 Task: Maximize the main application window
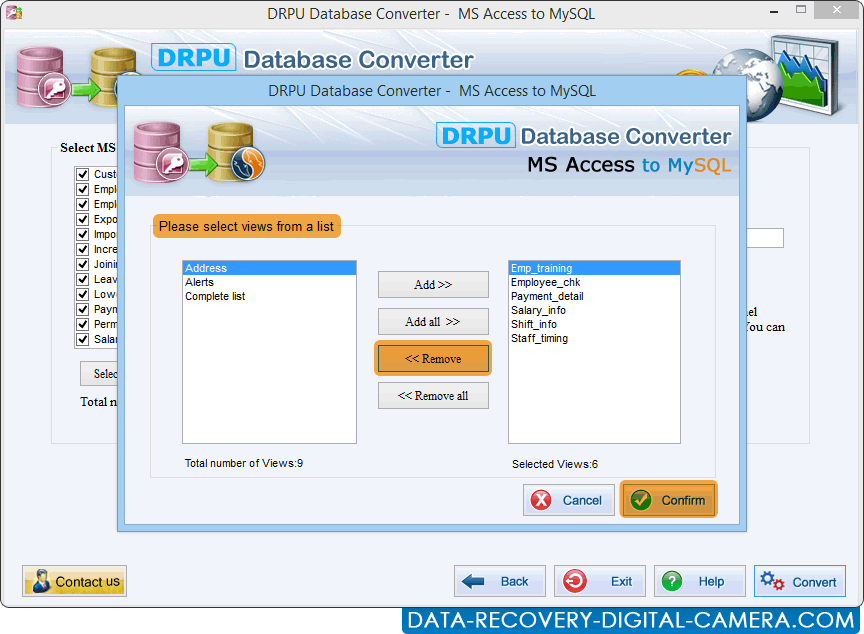(x=801, y=10)
